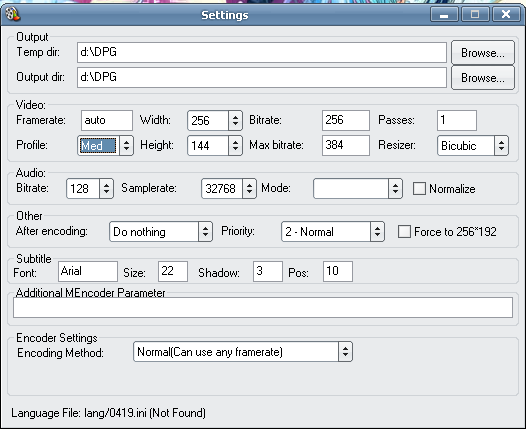Screen dimensions: 526x429
Task: Check the Force to 256*192 option
Action: coord(404,231)
